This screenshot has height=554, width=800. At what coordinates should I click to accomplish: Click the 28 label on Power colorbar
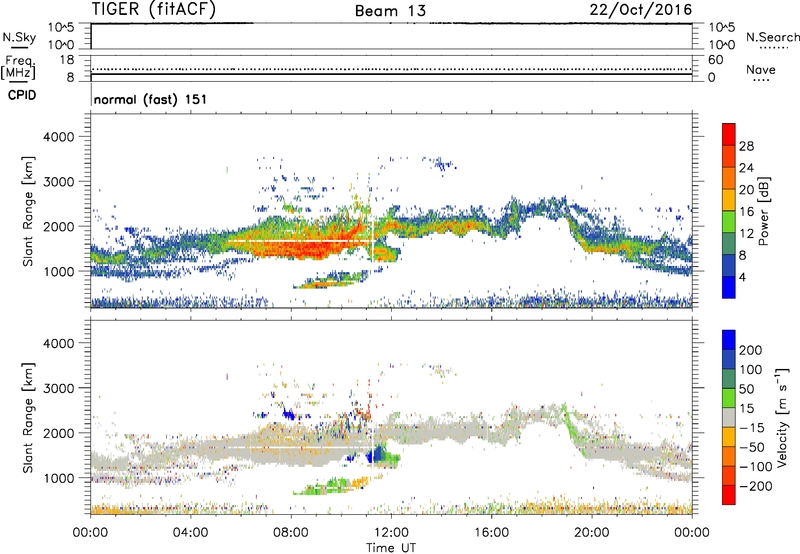pos(746,146)
